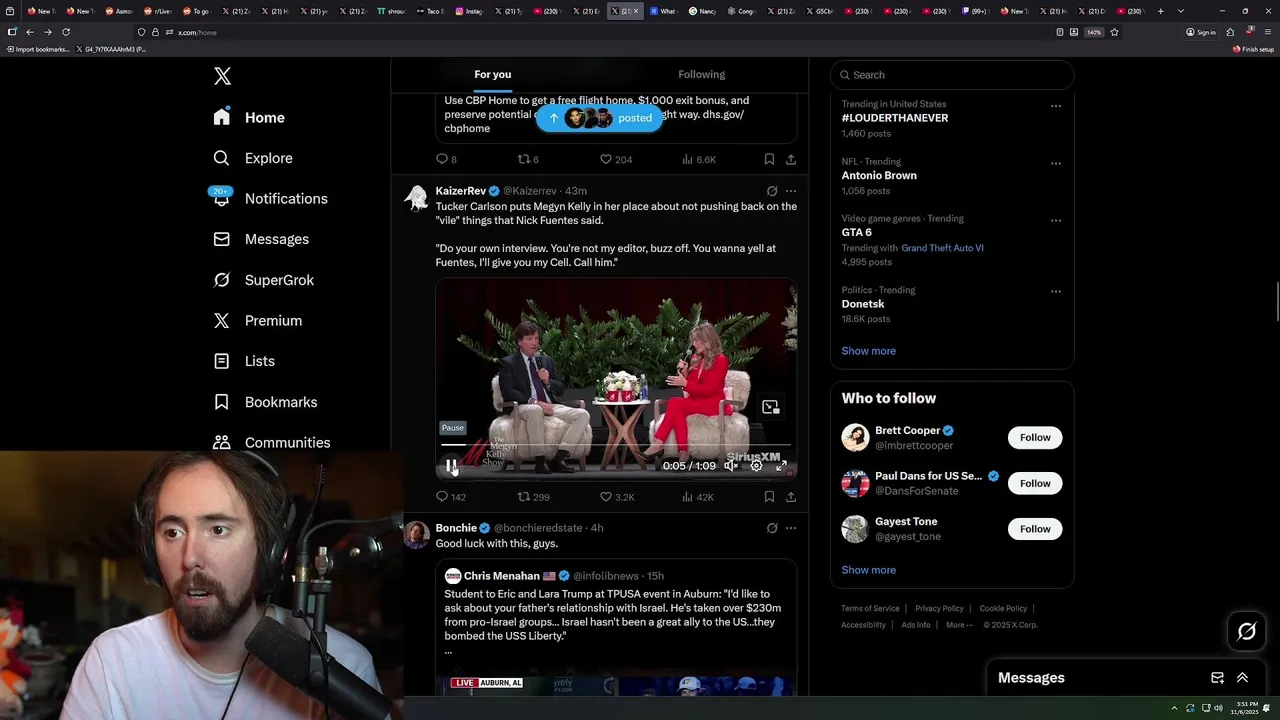Open options for the Donetsk trend
Screen dimensions: 1280x720
1056,291
